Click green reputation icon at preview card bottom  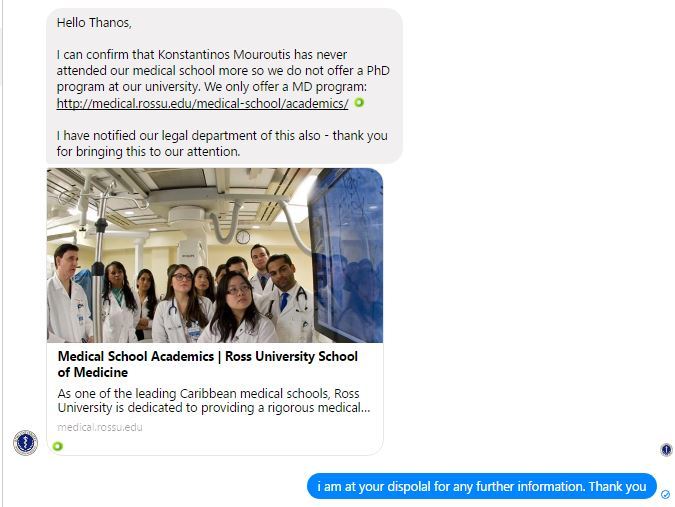(x=58, y=446)
